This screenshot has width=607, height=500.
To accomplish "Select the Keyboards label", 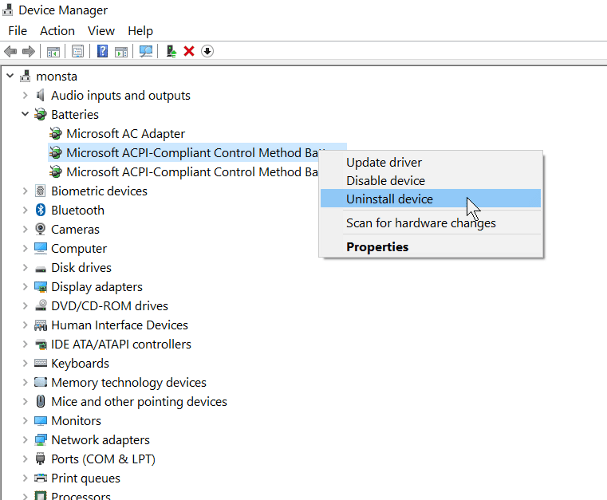I will click(x=80, y=363).
